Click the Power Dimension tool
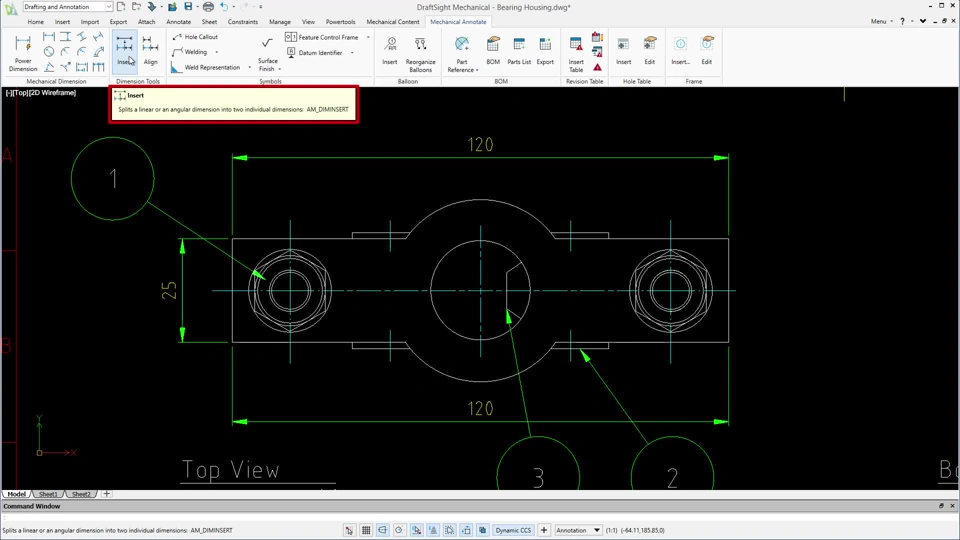The width and height of the screenshot is (960, 540). point(23,53)
